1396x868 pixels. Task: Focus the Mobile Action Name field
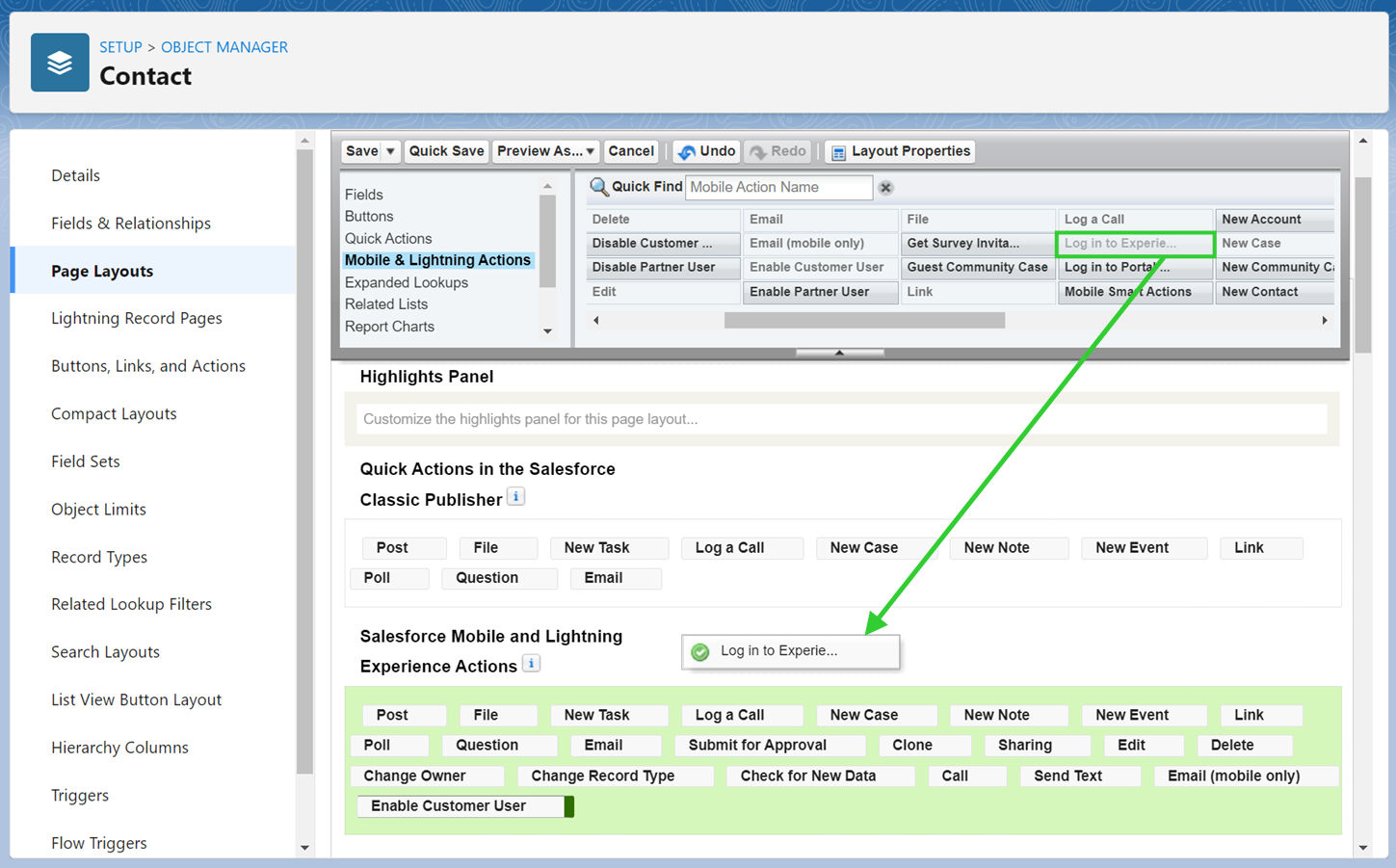coord(778,187)
